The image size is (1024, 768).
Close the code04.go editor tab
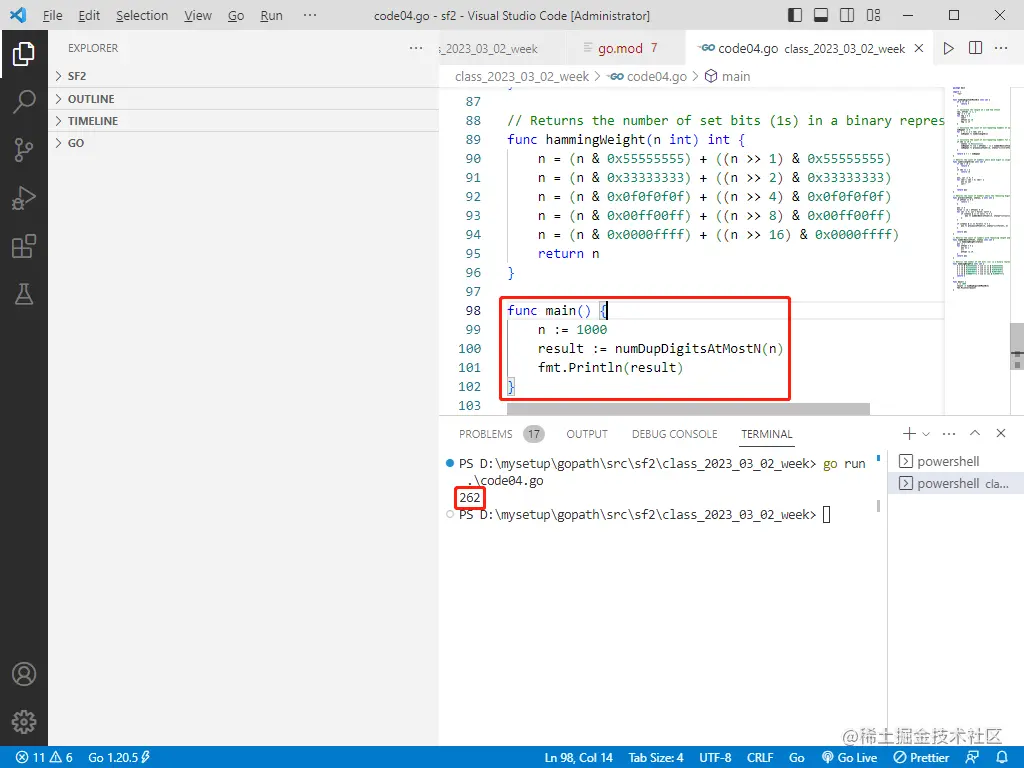919,48
